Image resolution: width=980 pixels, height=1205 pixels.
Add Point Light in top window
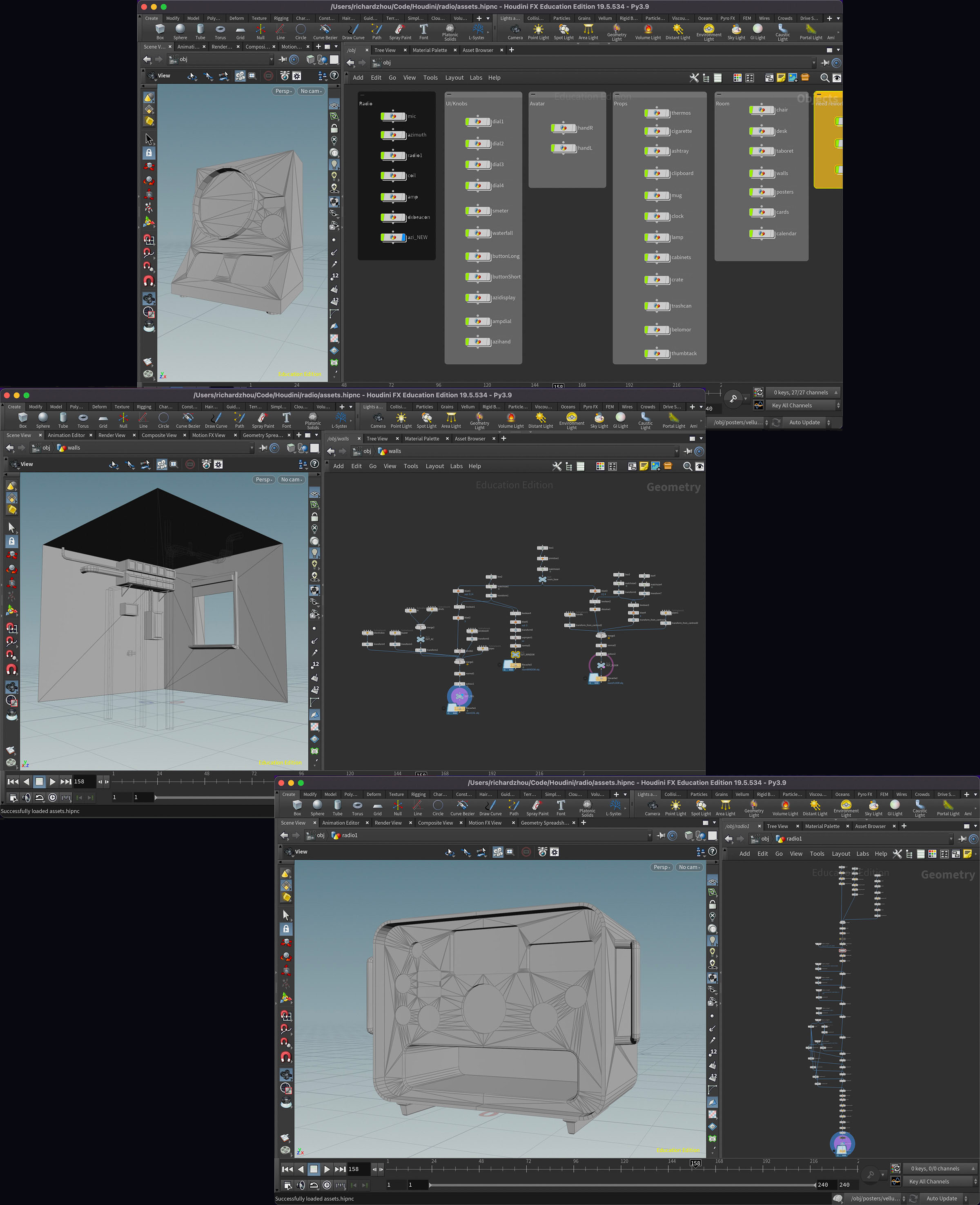[x=538, y=31]
